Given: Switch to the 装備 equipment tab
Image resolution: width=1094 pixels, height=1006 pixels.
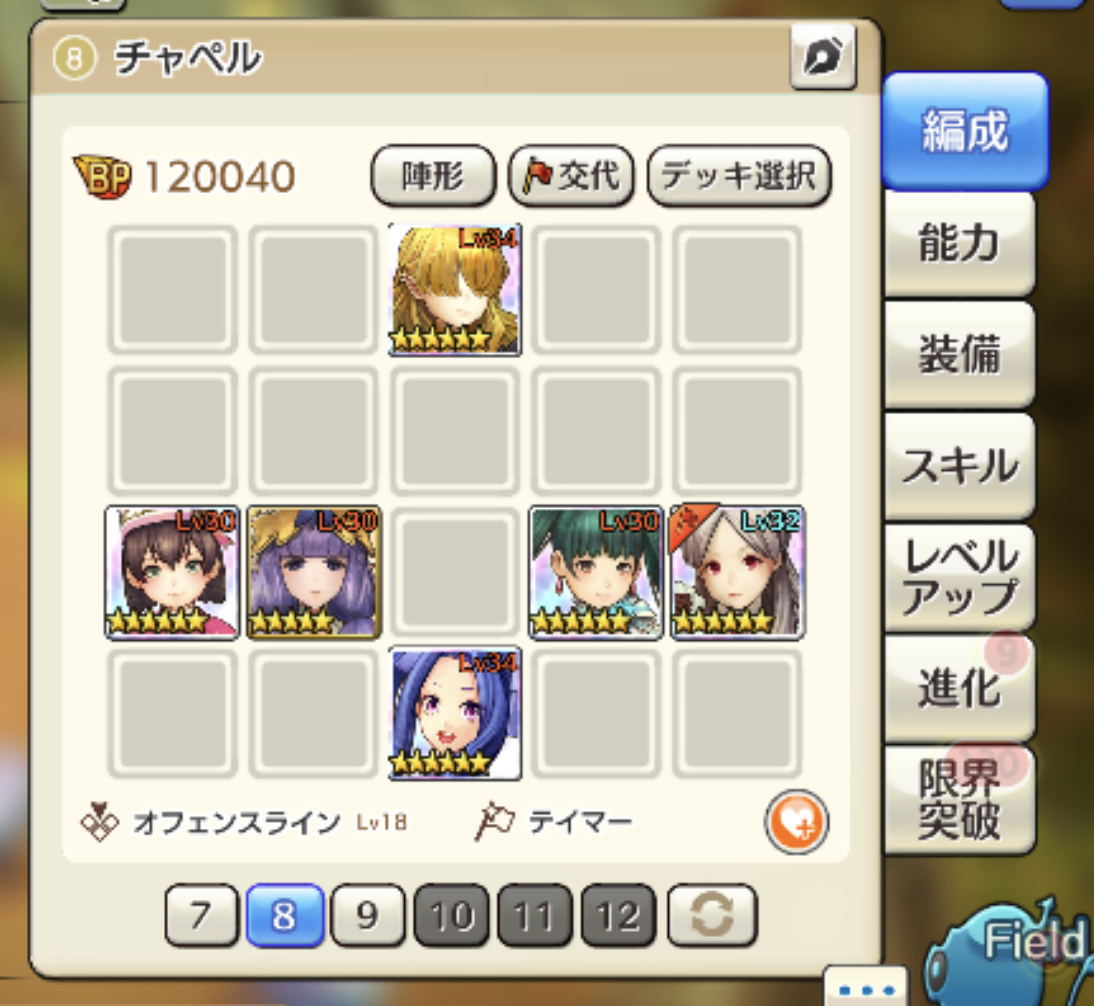Looking at the screenshot, I should click(x=959, y=354).
